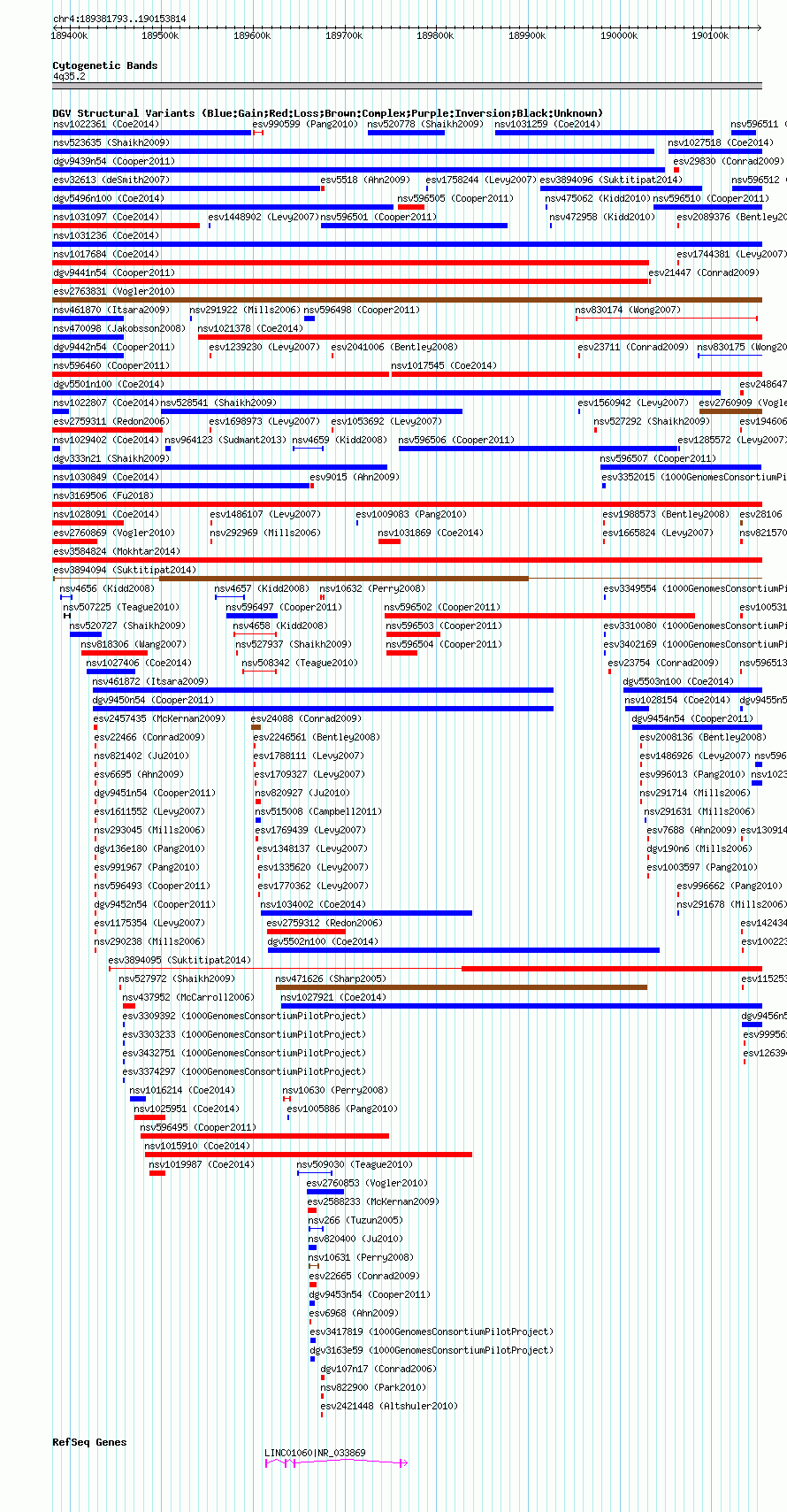Click esv3352015 1000Genomes variant label
The image size is (787, 1512).
pyautogui.click(x=694, y=477)
